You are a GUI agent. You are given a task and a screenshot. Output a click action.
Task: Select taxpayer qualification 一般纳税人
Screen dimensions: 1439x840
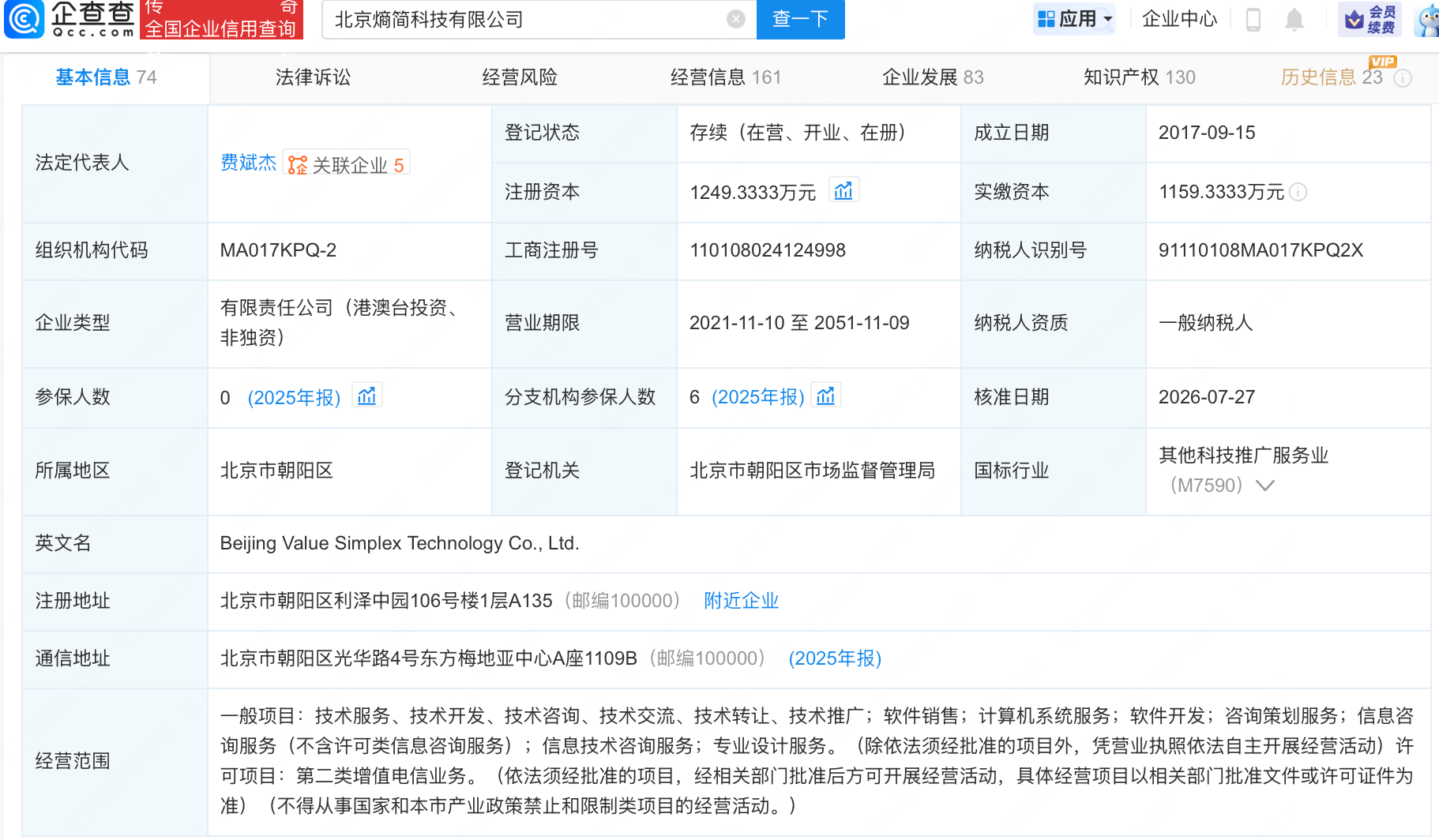[1205, 323]
